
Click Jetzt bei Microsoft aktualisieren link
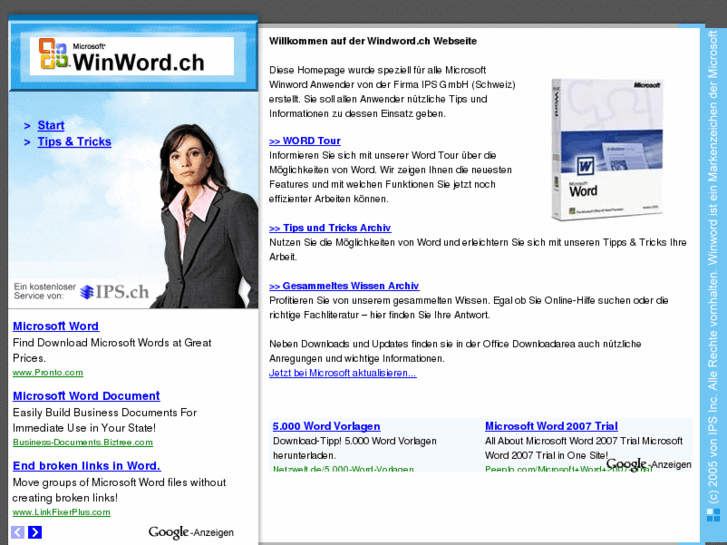(x=343, y=373)
